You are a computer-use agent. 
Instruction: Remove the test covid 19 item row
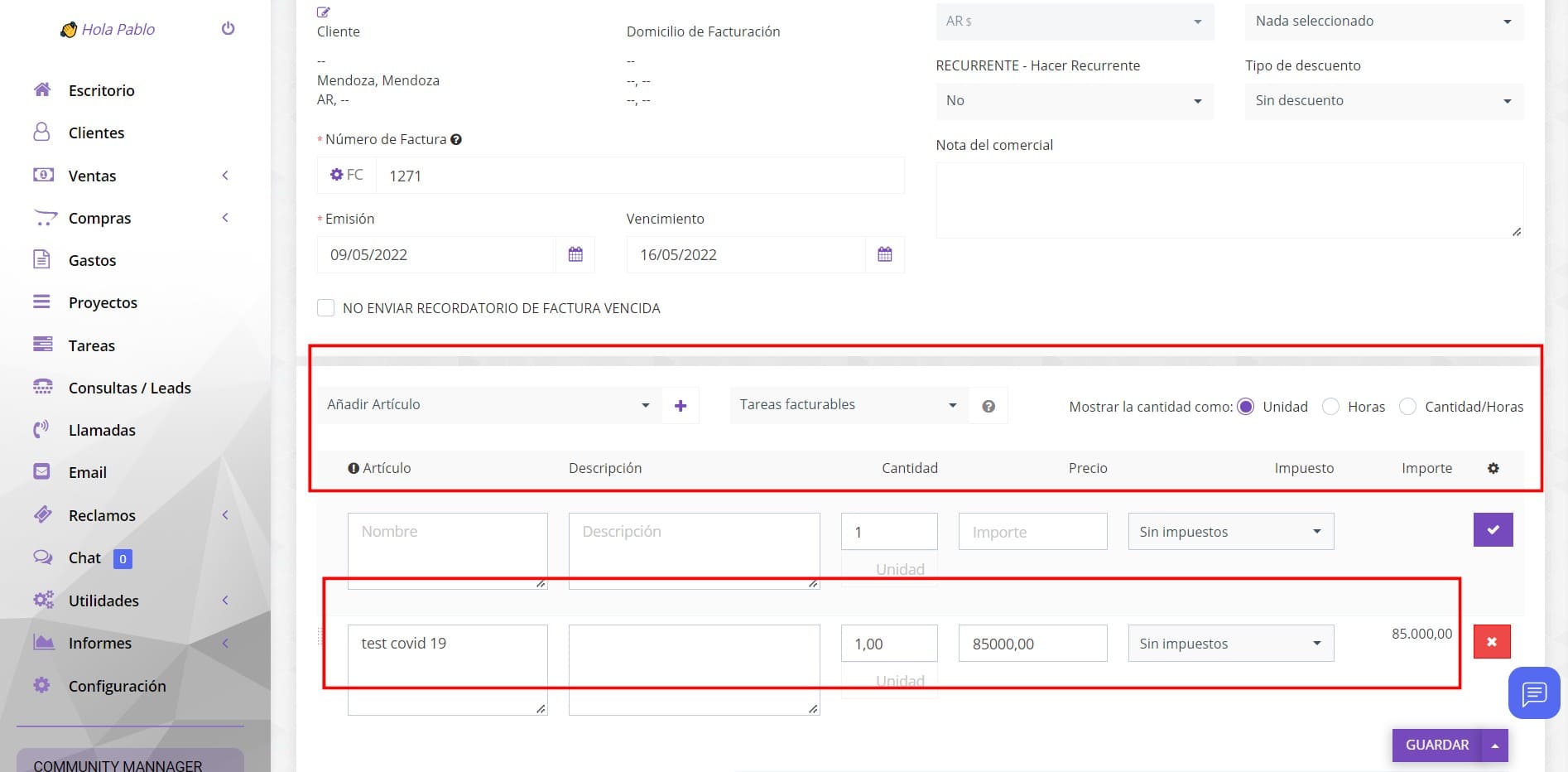(x=1492, y=642)
